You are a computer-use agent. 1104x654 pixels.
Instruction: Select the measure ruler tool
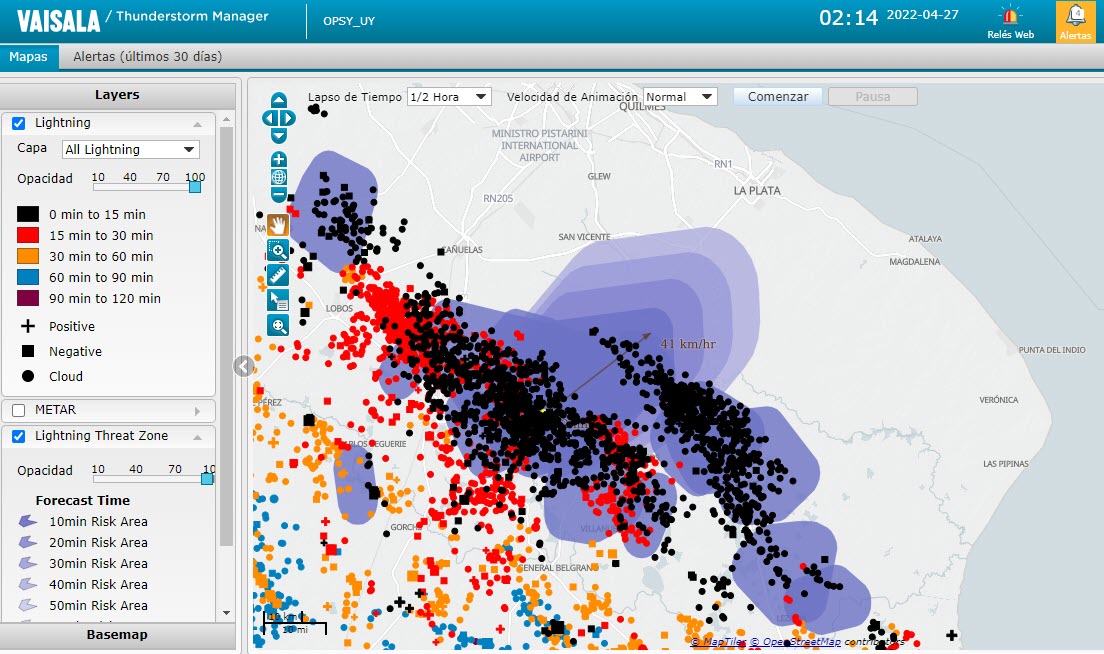(278, 275)
